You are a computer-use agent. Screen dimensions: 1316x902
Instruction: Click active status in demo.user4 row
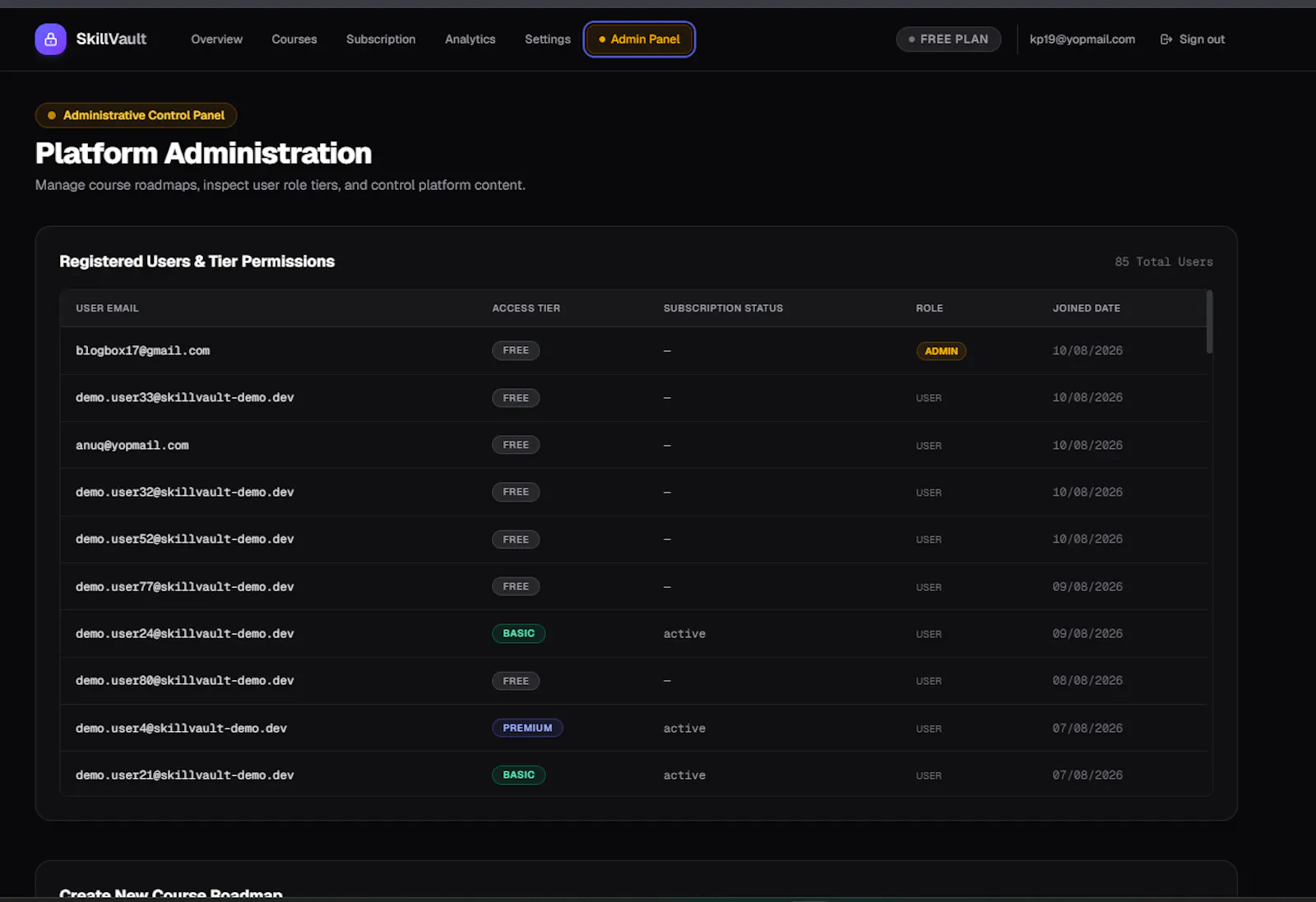[684, 728]
